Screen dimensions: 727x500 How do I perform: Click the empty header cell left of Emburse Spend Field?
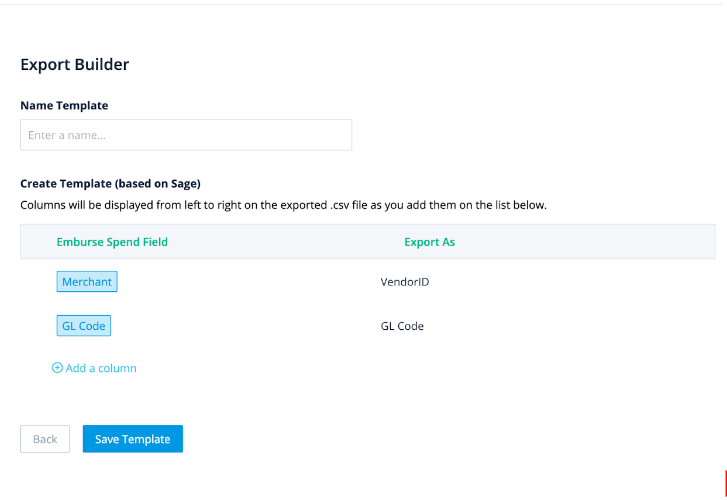click(38, 242)
